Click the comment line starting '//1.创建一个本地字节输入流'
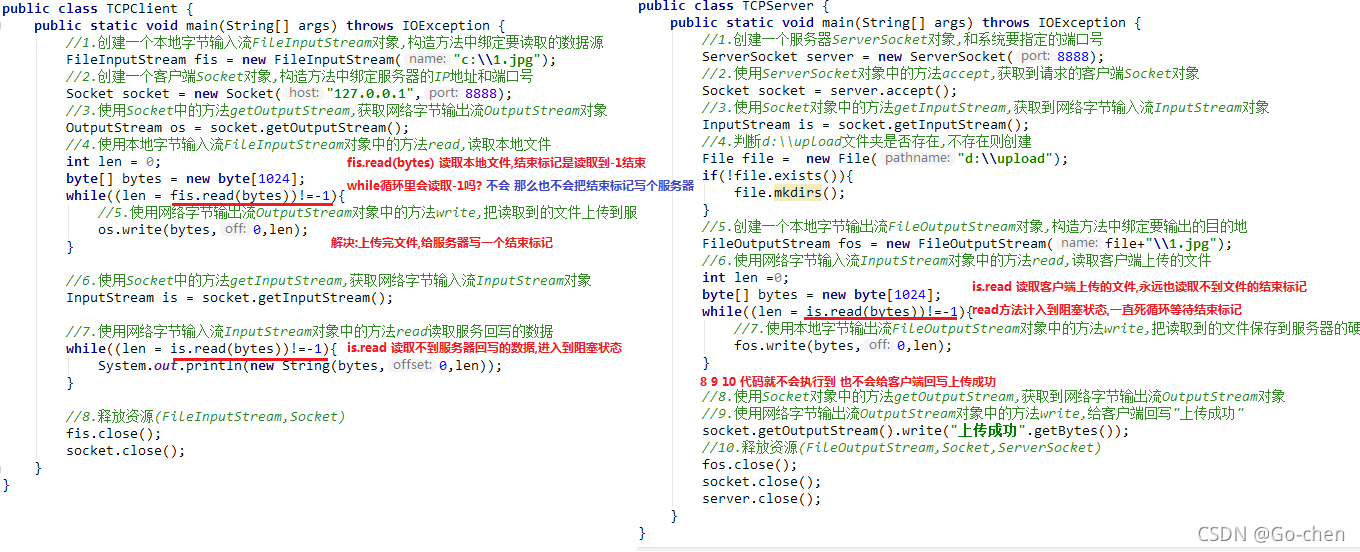1360x552 pixels. tap(335, 42)
